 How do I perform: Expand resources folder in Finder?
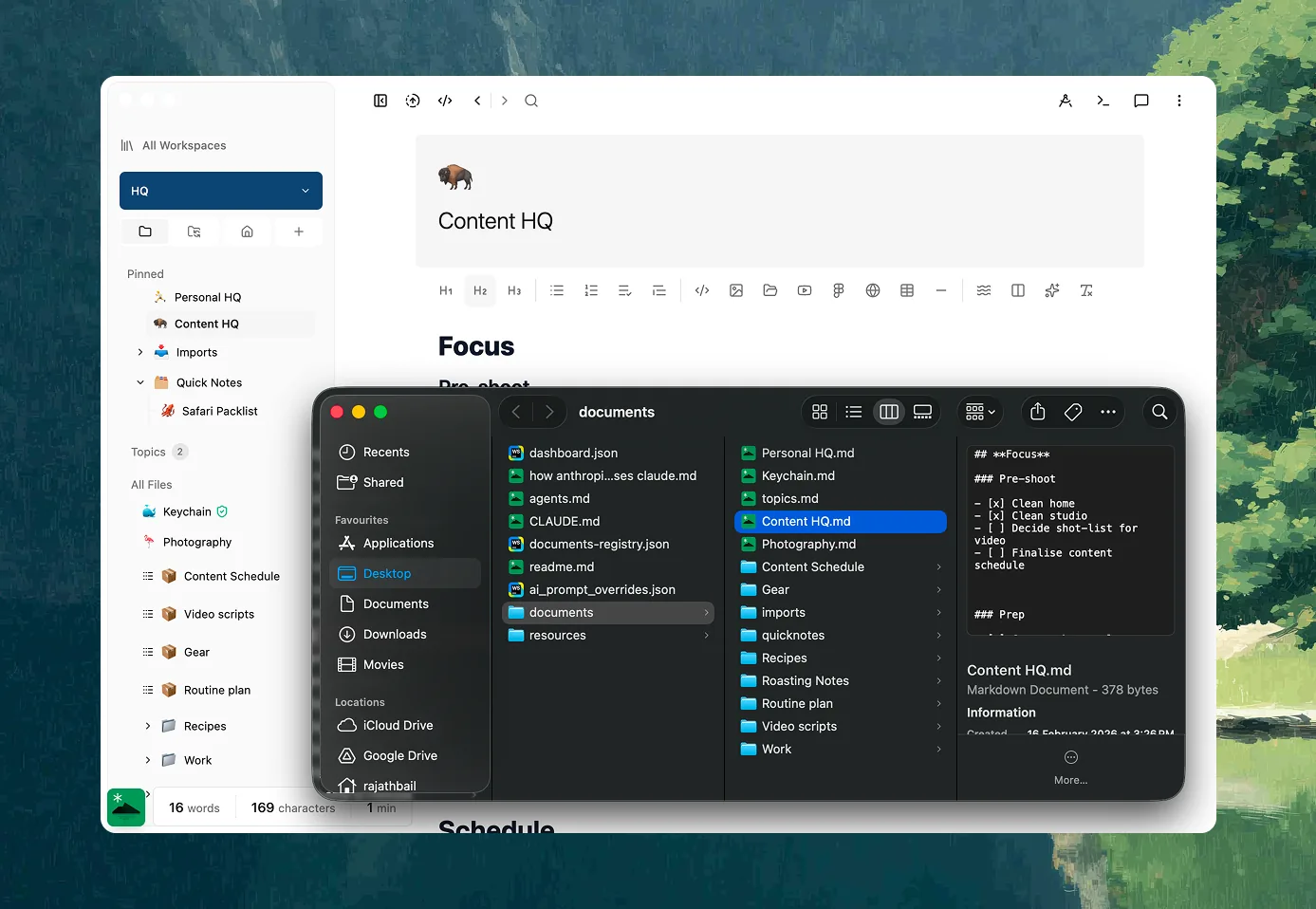click(707, 635)
